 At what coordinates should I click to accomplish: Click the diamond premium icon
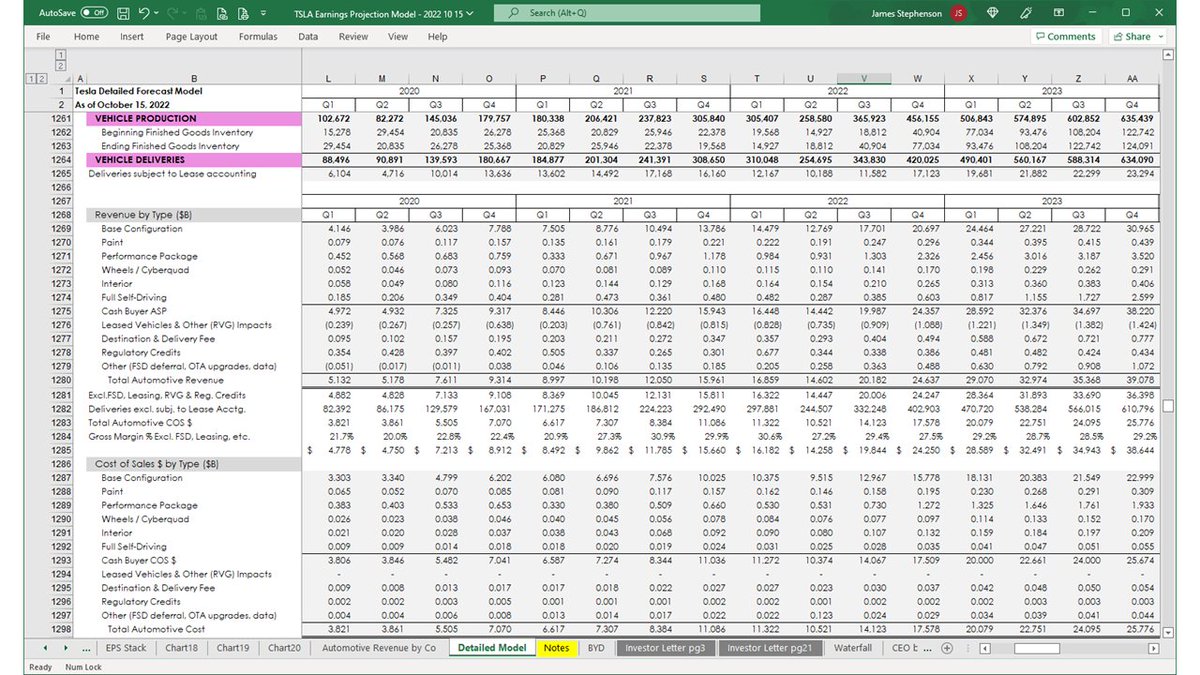(x=993, y=13)
